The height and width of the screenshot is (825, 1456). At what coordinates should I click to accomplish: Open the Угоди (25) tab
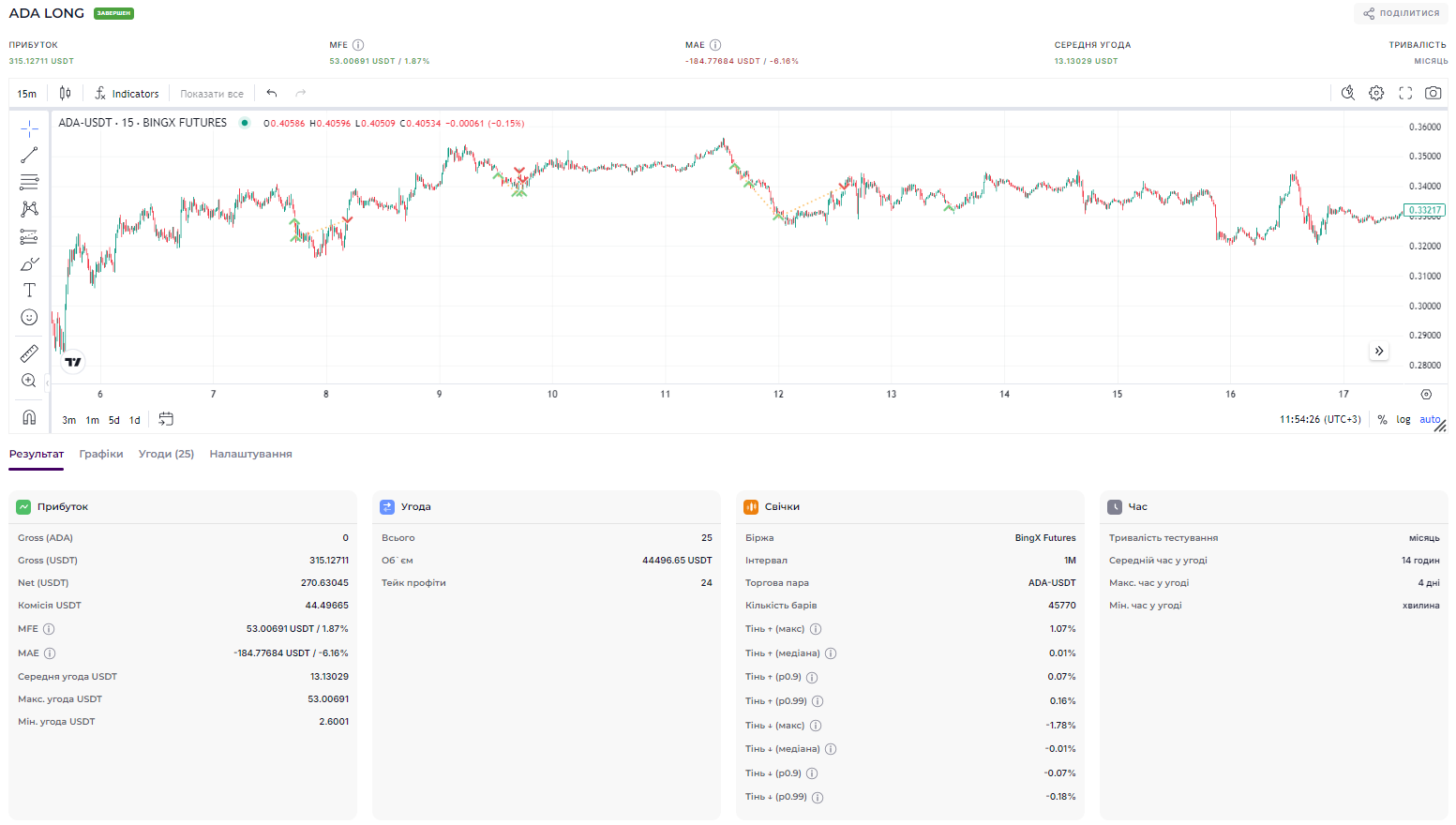tap(166, 454)
